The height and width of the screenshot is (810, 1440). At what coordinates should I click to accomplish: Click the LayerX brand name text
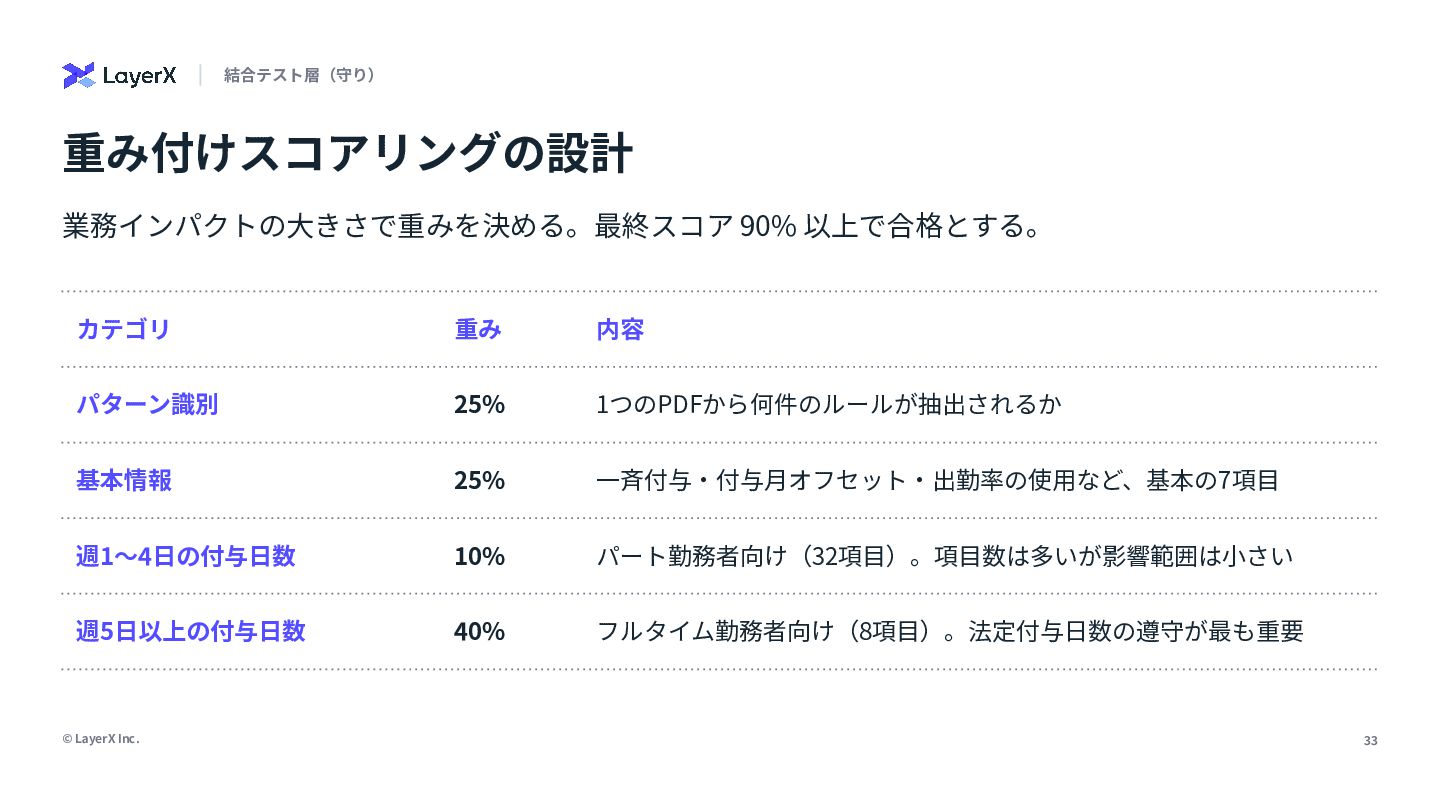coord(139,76)
